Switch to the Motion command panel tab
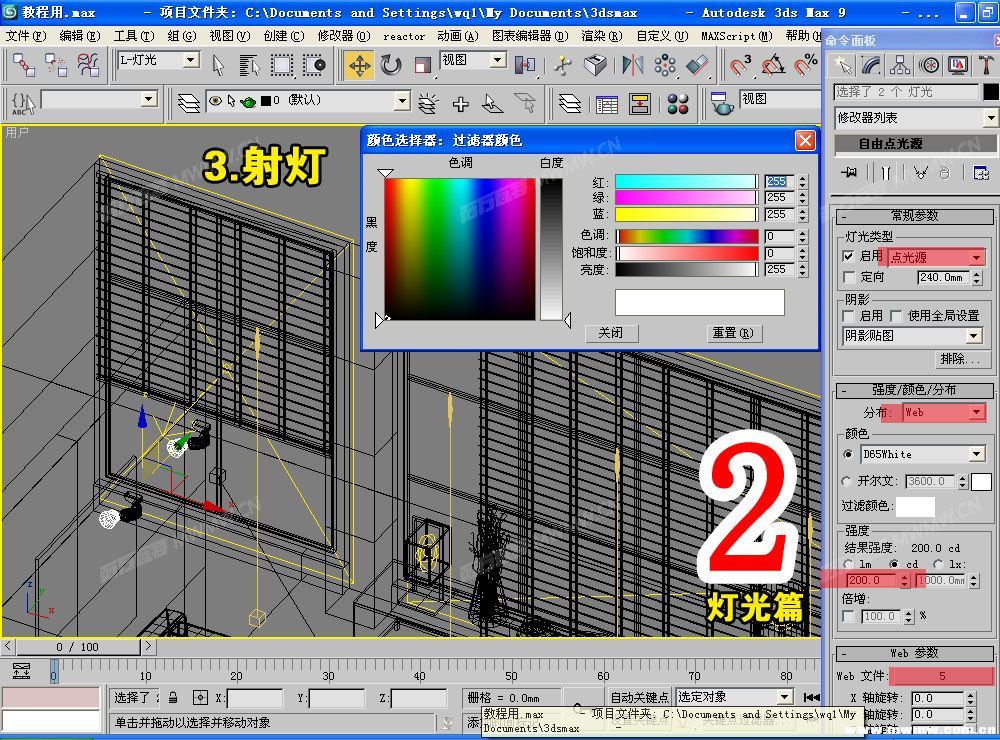 coord(929,64)
